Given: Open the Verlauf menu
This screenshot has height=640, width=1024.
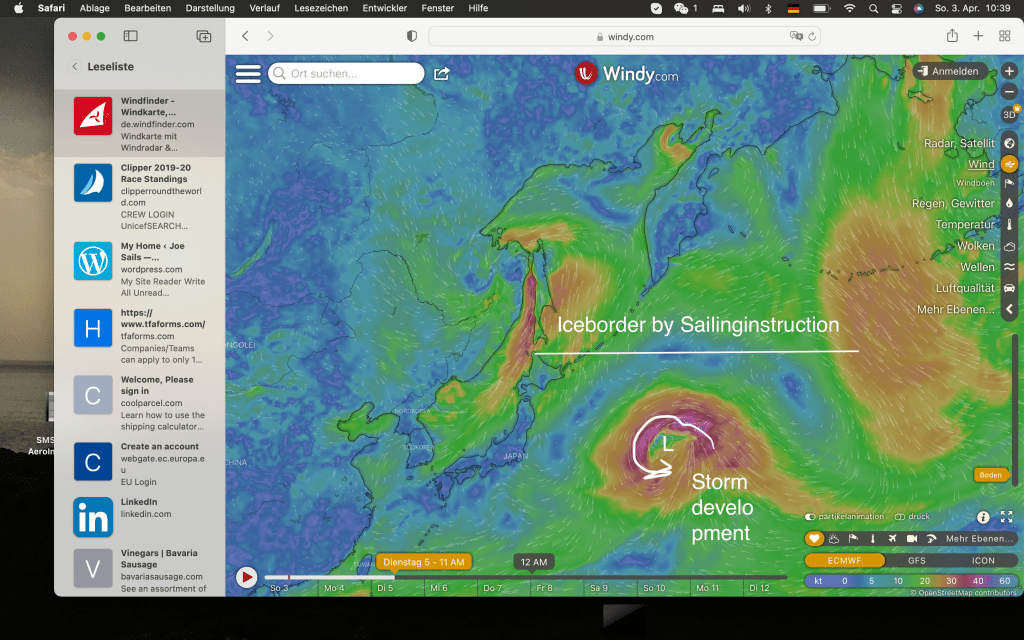Looking at the screenshot, I should pos(264,8).
